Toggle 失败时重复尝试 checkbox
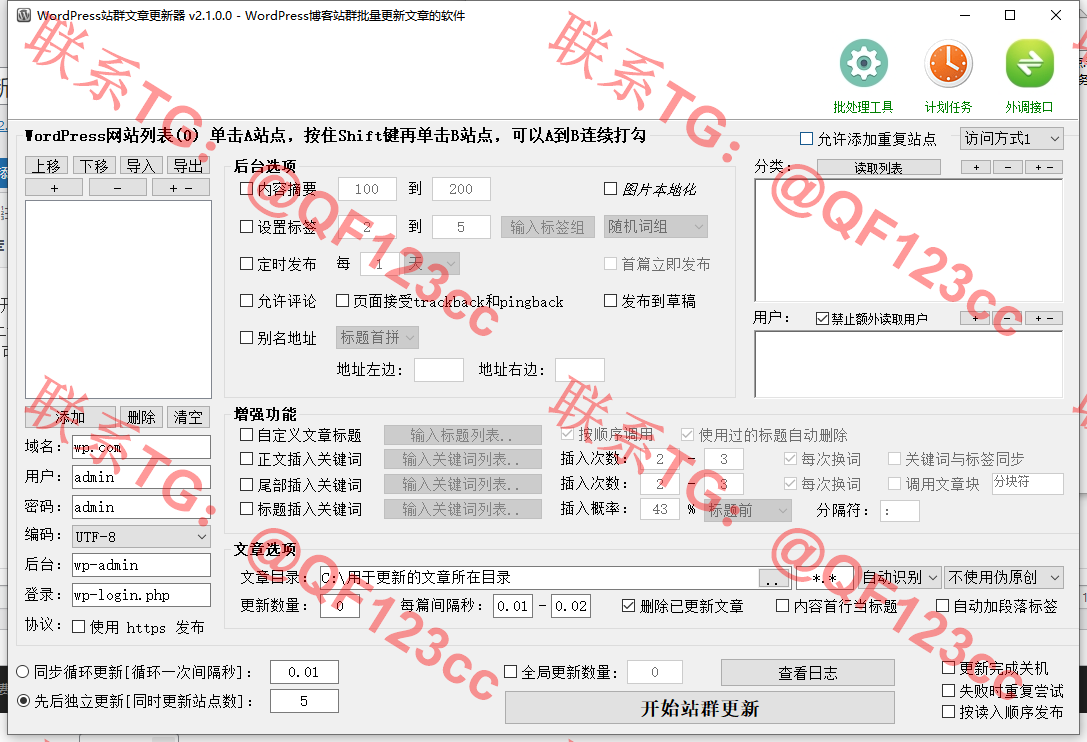 point(948,691)
